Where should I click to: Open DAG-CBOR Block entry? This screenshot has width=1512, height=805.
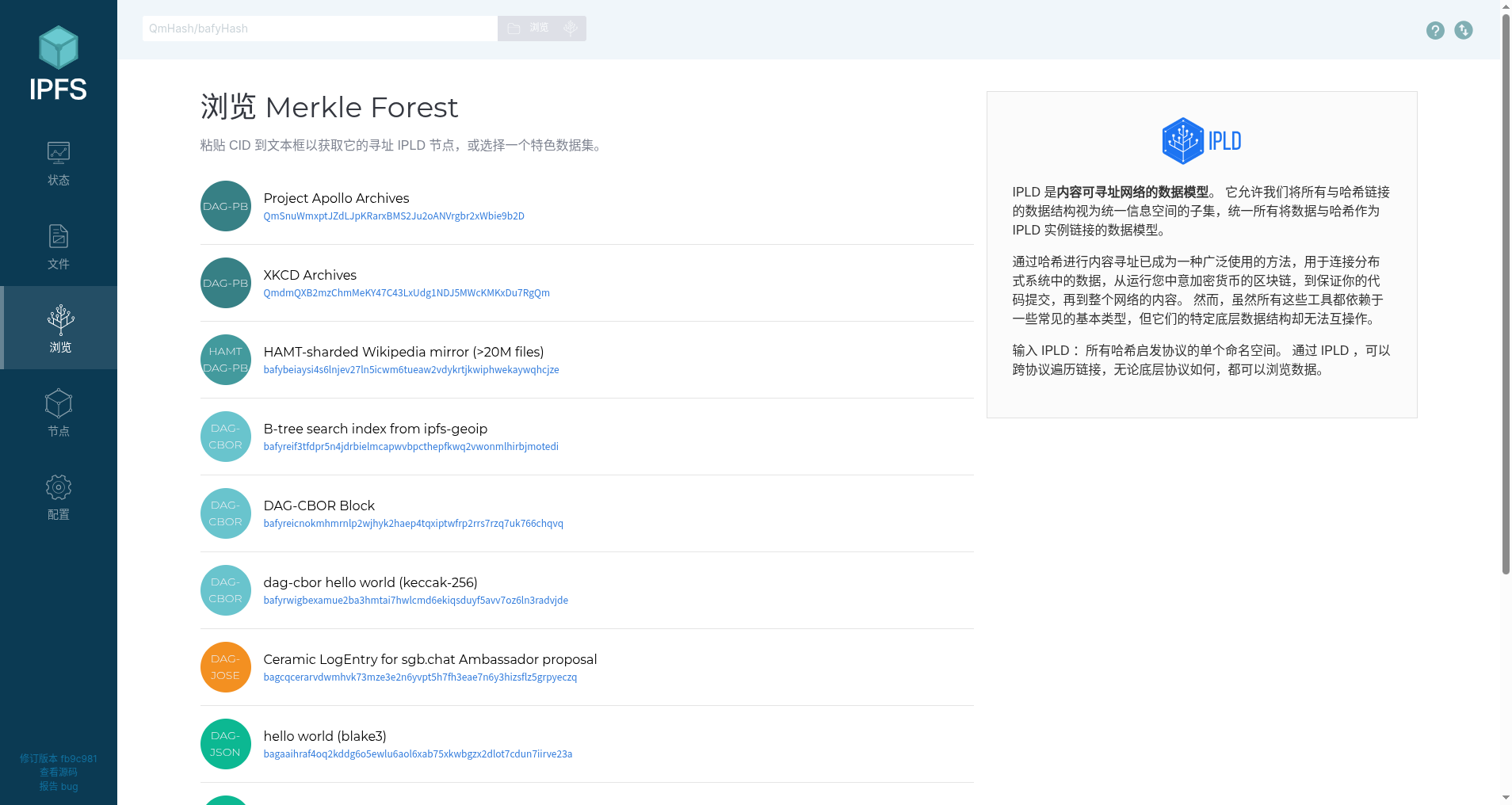pyautogui.click(x=319, y=506)
